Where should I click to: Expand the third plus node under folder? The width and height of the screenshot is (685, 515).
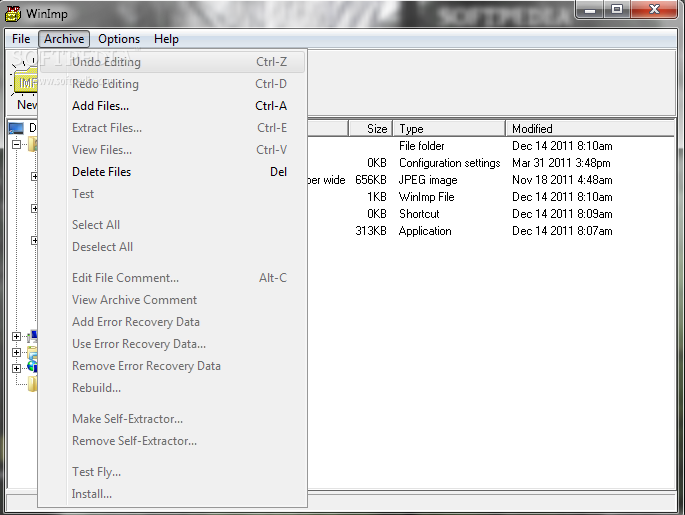click(34, 240)
